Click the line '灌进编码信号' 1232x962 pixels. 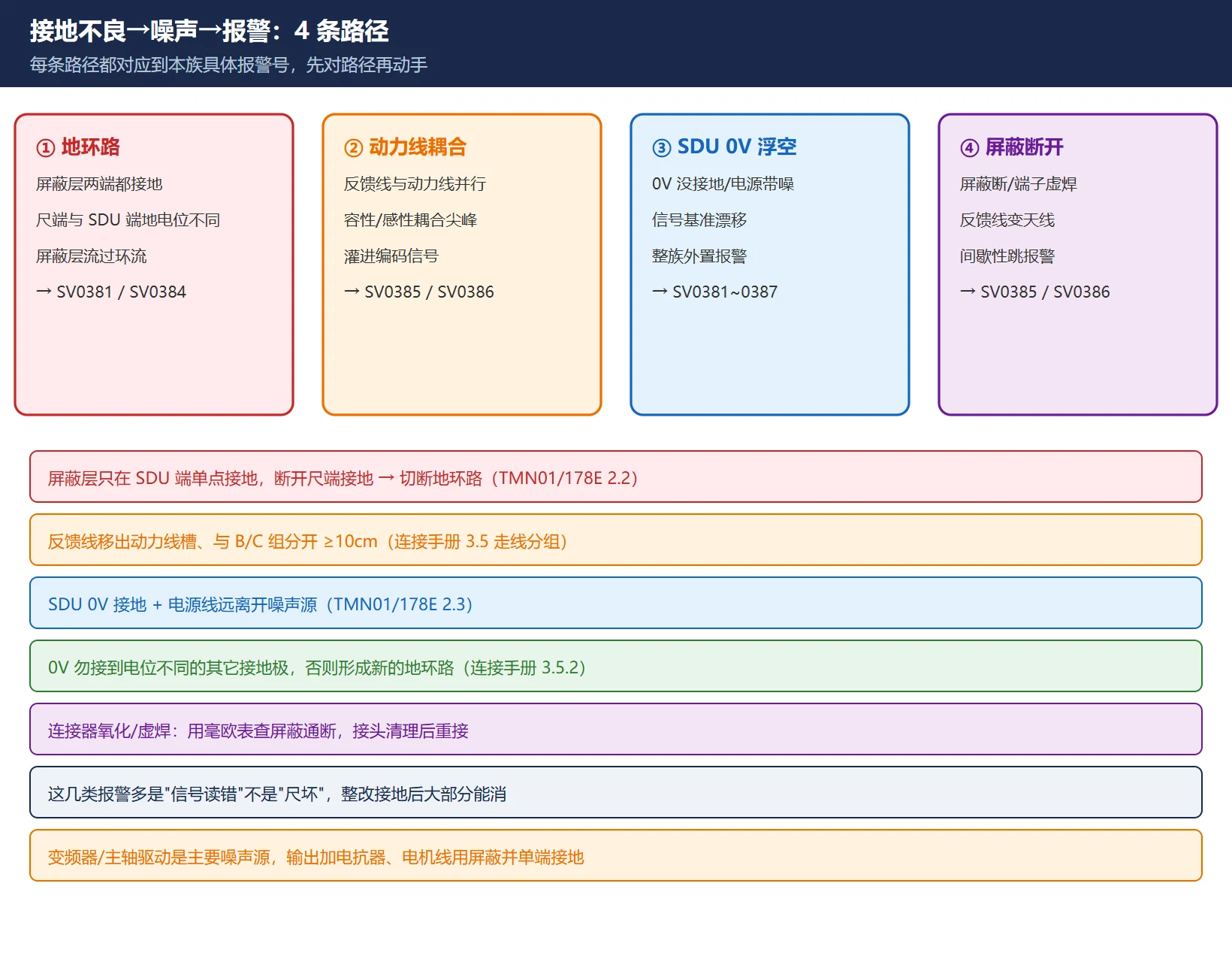[391, 256]
